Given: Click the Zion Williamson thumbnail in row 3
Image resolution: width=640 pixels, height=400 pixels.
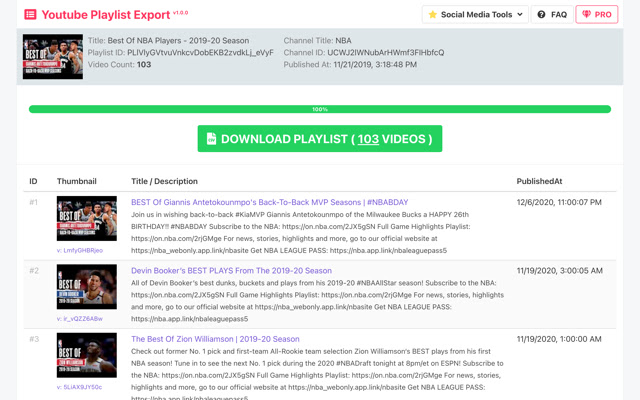Looking at the screenshot, I should [x=87, y=355].
